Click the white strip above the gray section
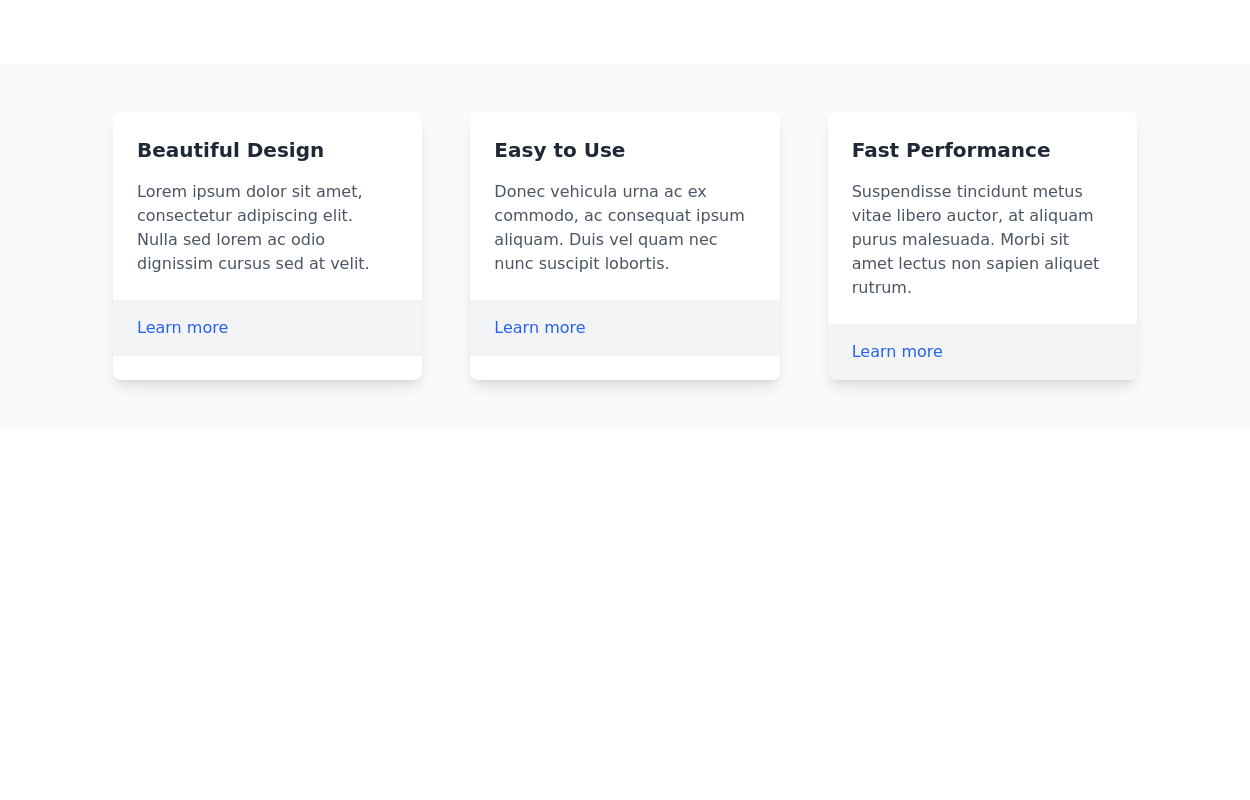Image resolution: width=1250 pixels, height=800 pixels. point(625,32)
